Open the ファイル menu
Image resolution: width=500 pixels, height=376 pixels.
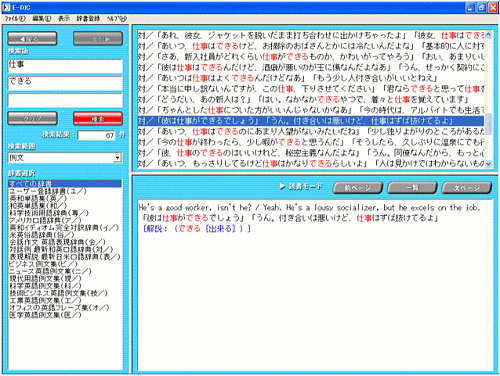pos(15,19)
